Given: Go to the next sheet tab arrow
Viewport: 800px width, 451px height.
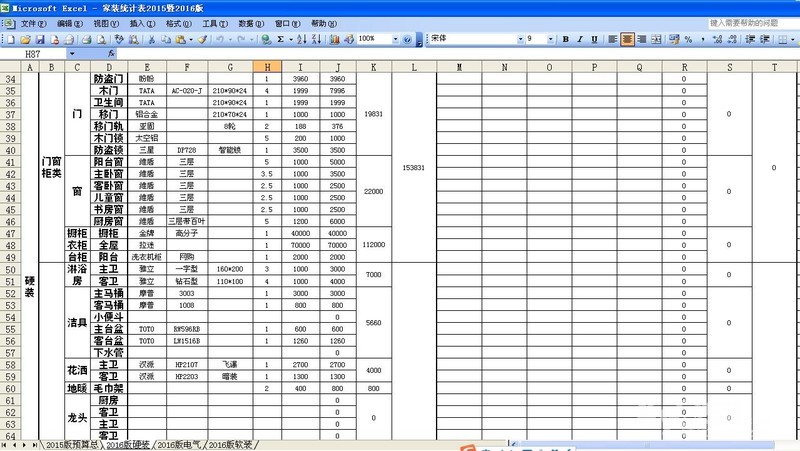Looking at the screenshot, I should (x=24, y=445).
